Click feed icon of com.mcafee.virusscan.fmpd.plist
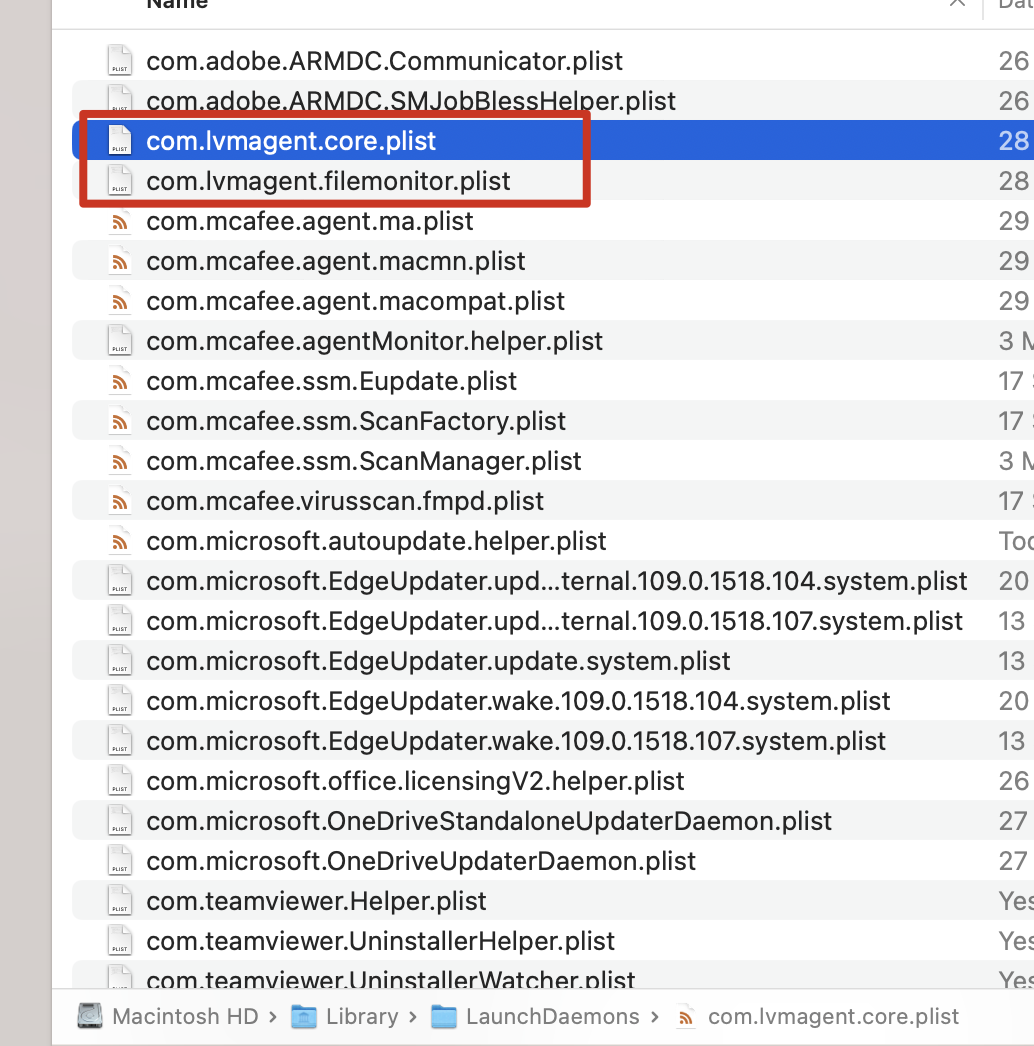This screenshot has height=1046, width=1034. pyautogui.click(x=120, y=502)
